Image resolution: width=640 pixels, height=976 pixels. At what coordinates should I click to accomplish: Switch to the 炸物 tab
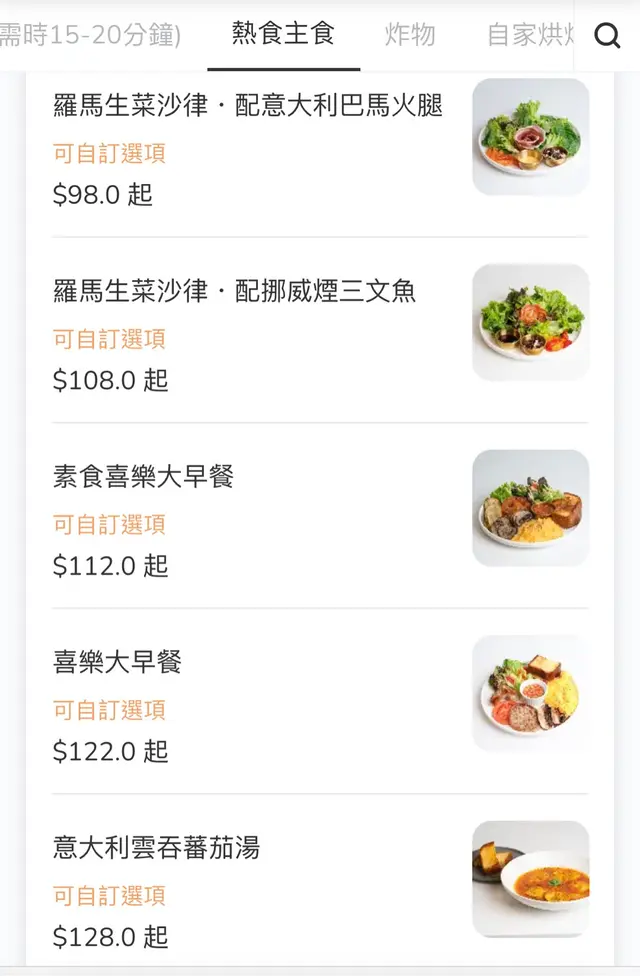pyautogui.click(x=410, y=35)
